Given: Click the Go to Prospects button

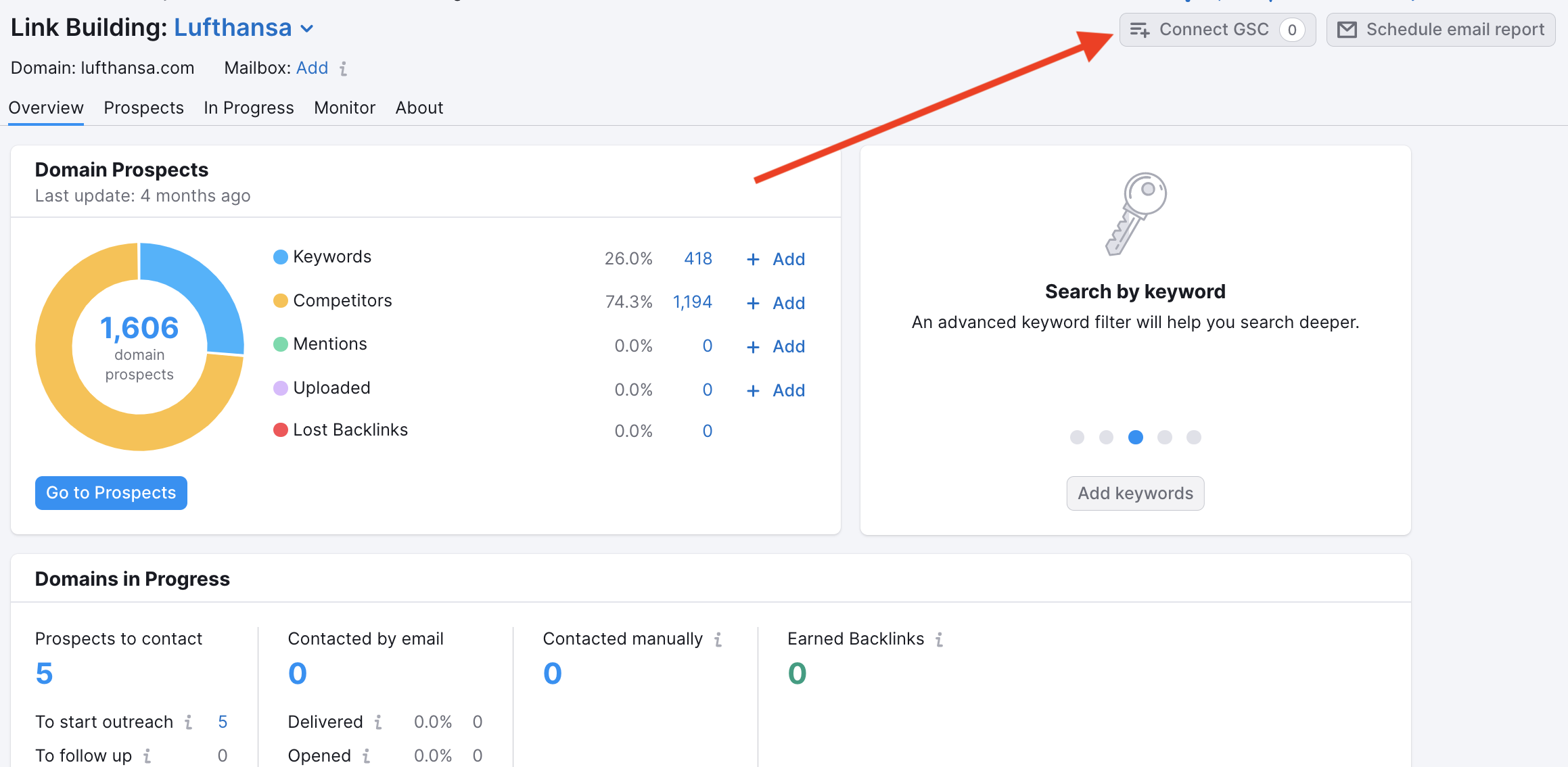Looking at the screenshot, I should 110,492.
